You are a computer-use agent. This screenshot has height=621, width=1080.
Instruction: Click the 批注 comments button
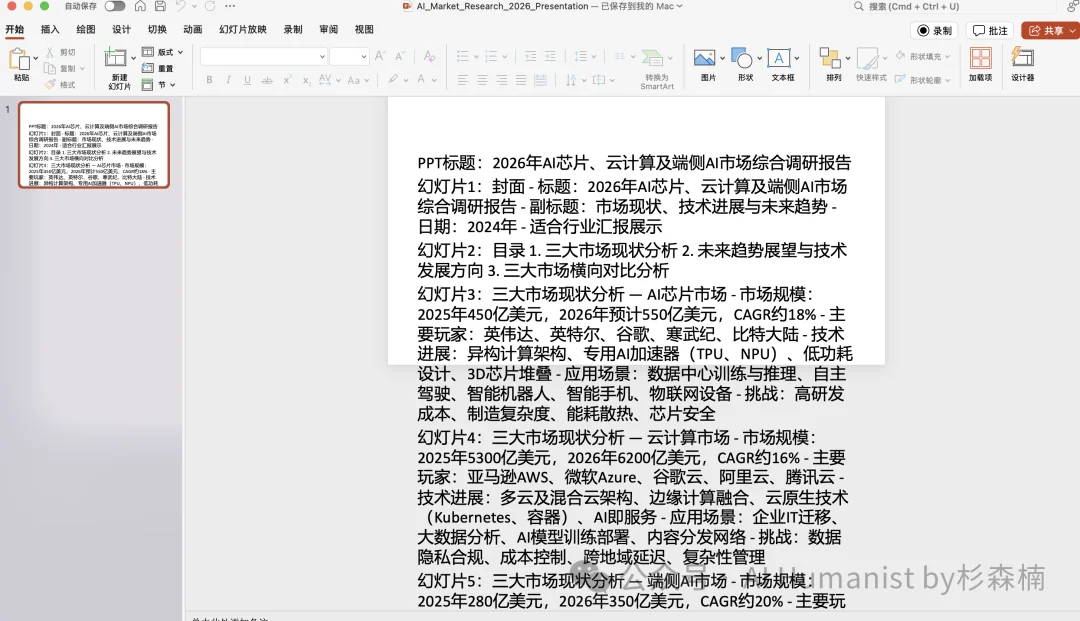(x=989, y=30)
